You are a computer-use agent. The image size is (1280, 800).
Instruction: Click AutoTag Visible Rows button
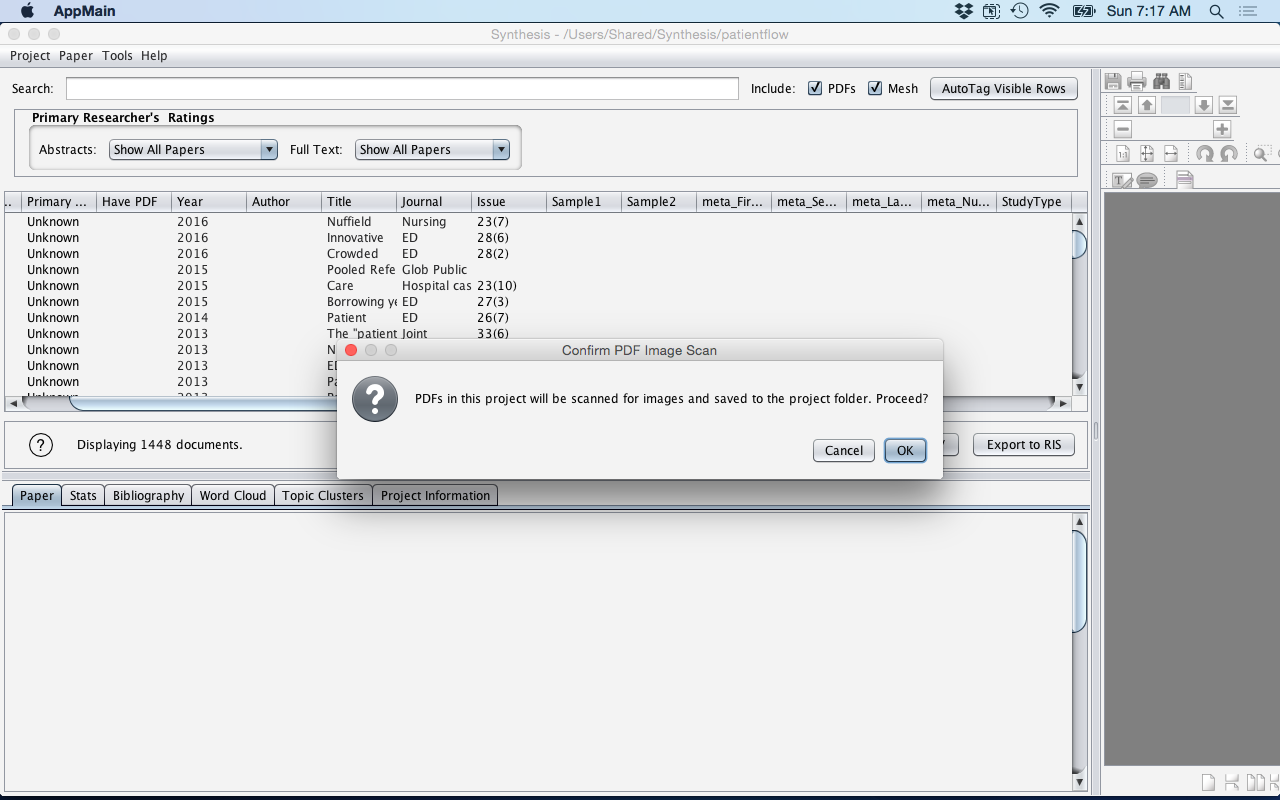(1004, 88)
